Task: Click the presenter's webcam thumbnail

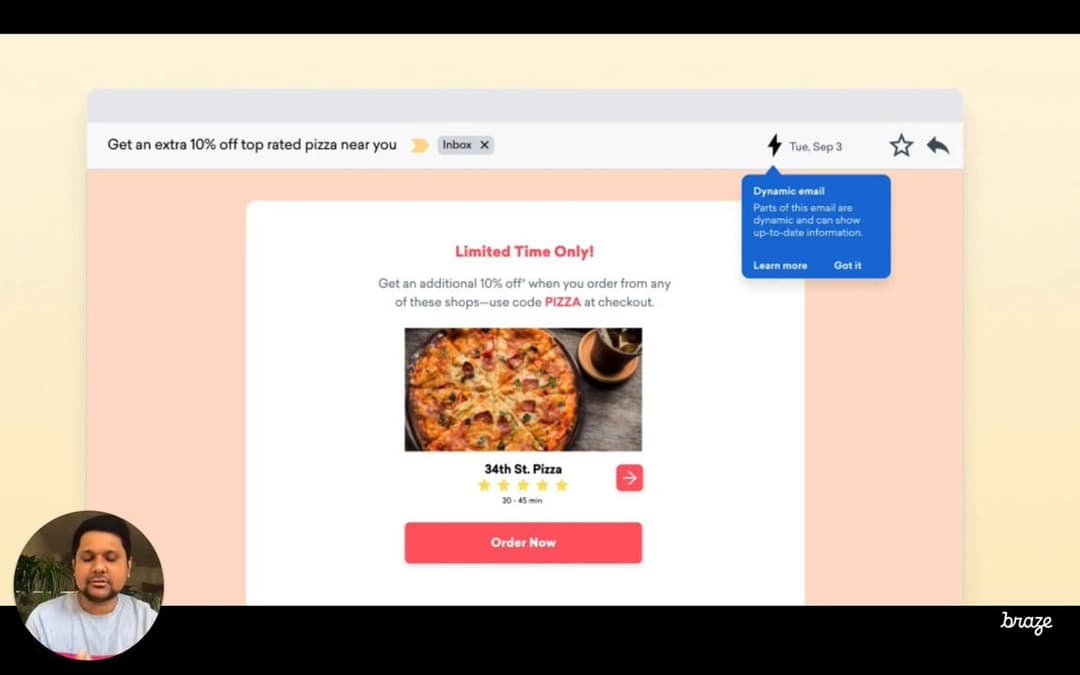Action: (89, 585)
